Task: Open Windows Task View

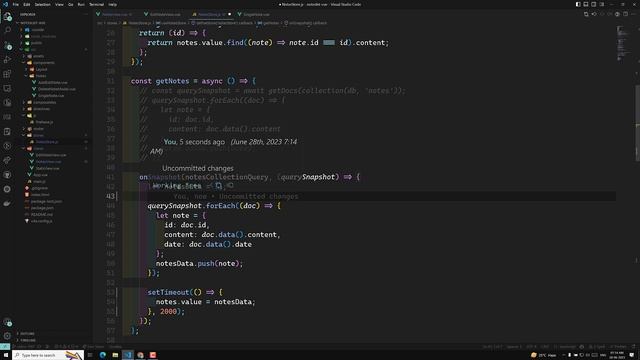Action: [90, 355]
